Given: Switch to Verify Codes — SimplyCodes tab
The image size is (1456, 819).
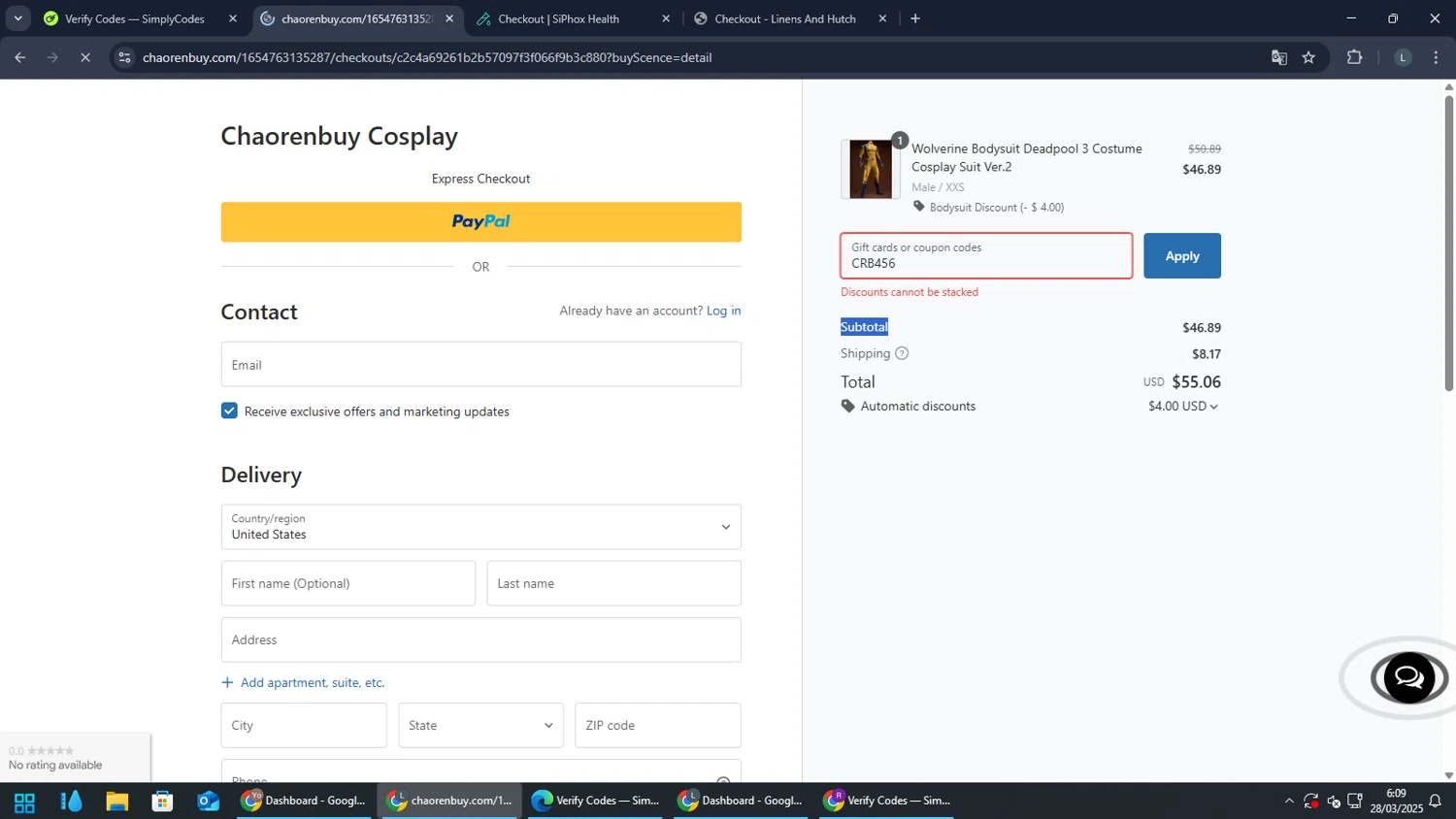Looking at the screenshot, I should point(134,18).
